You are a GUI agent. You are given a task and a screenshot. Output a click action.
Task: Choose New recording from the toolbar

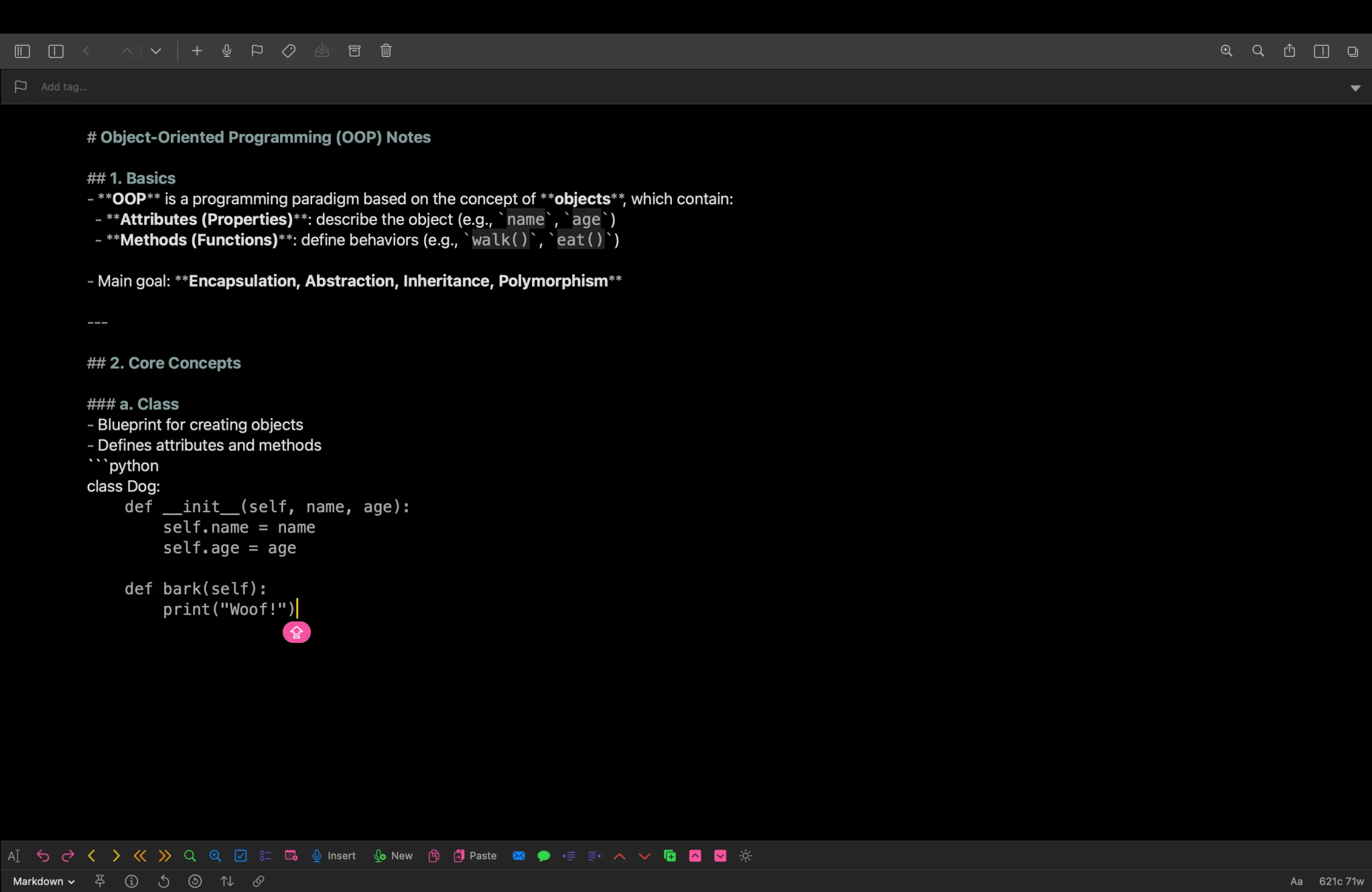point(393,856)
